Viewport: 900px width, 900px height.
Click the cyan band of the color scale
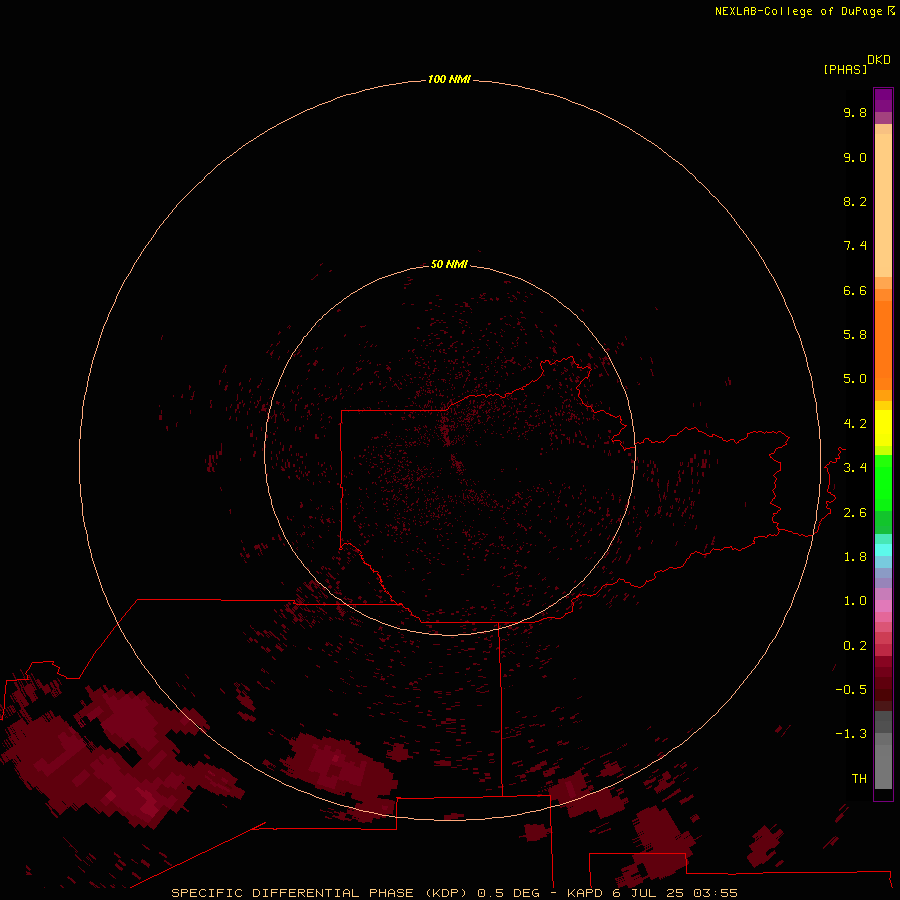tap(883, 550)
